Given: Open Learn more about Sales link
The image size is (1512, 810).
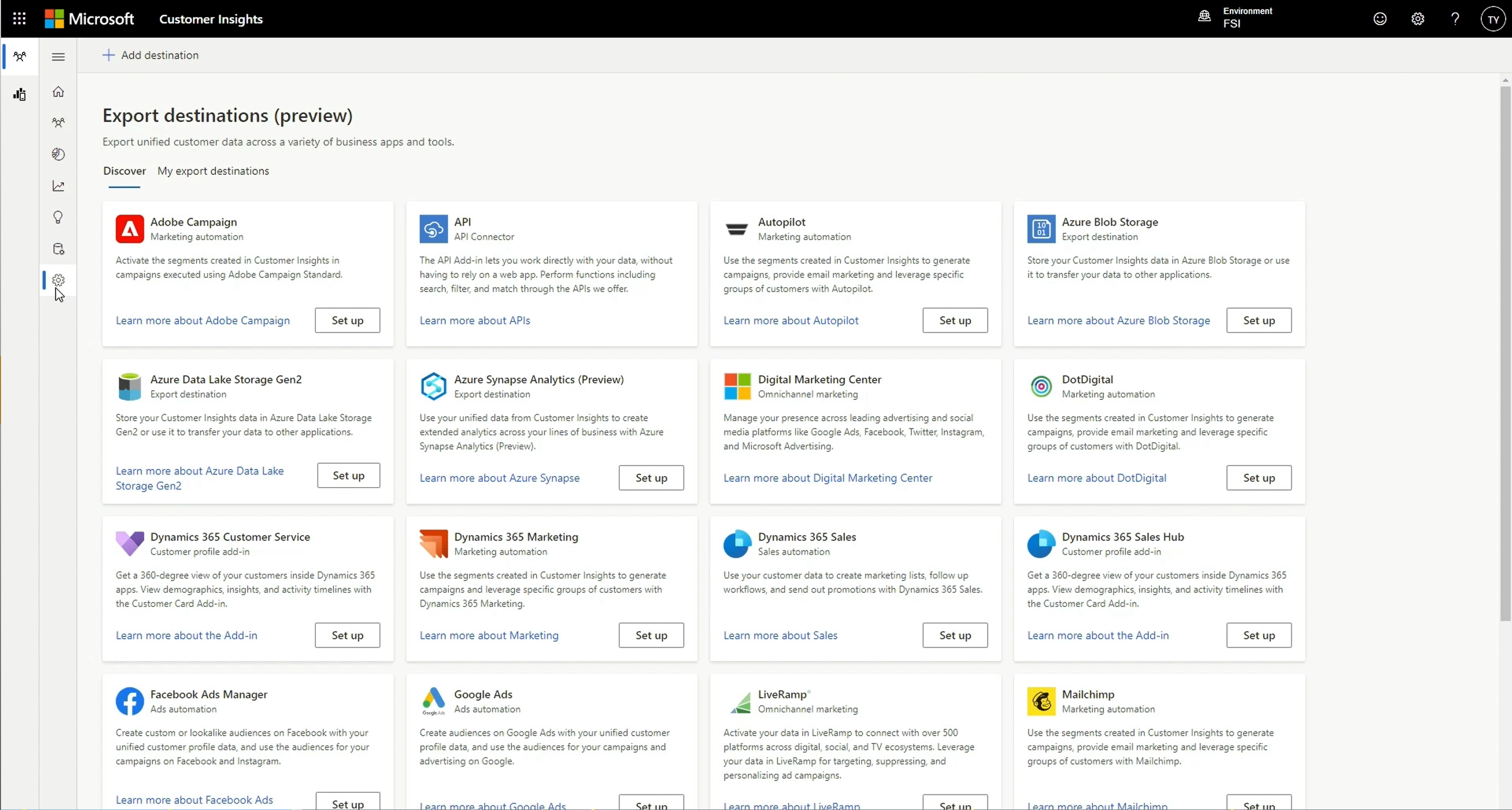Looking at the screenshot, I should click(780, 635).
